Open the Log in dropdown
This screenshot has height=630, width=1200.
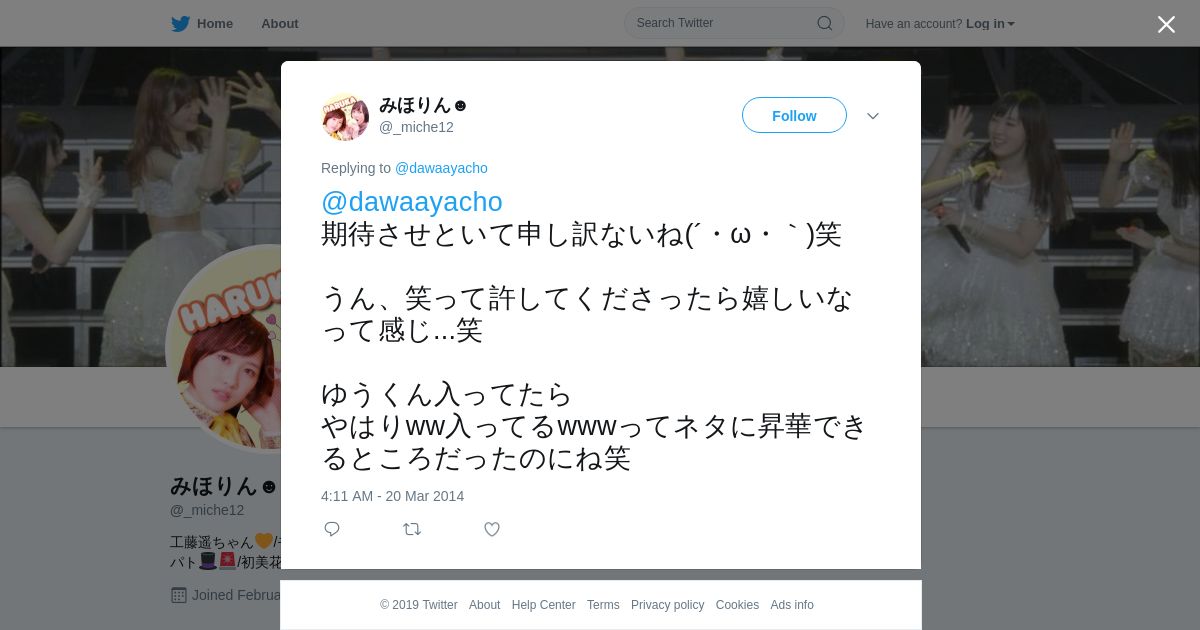[990, 24]
